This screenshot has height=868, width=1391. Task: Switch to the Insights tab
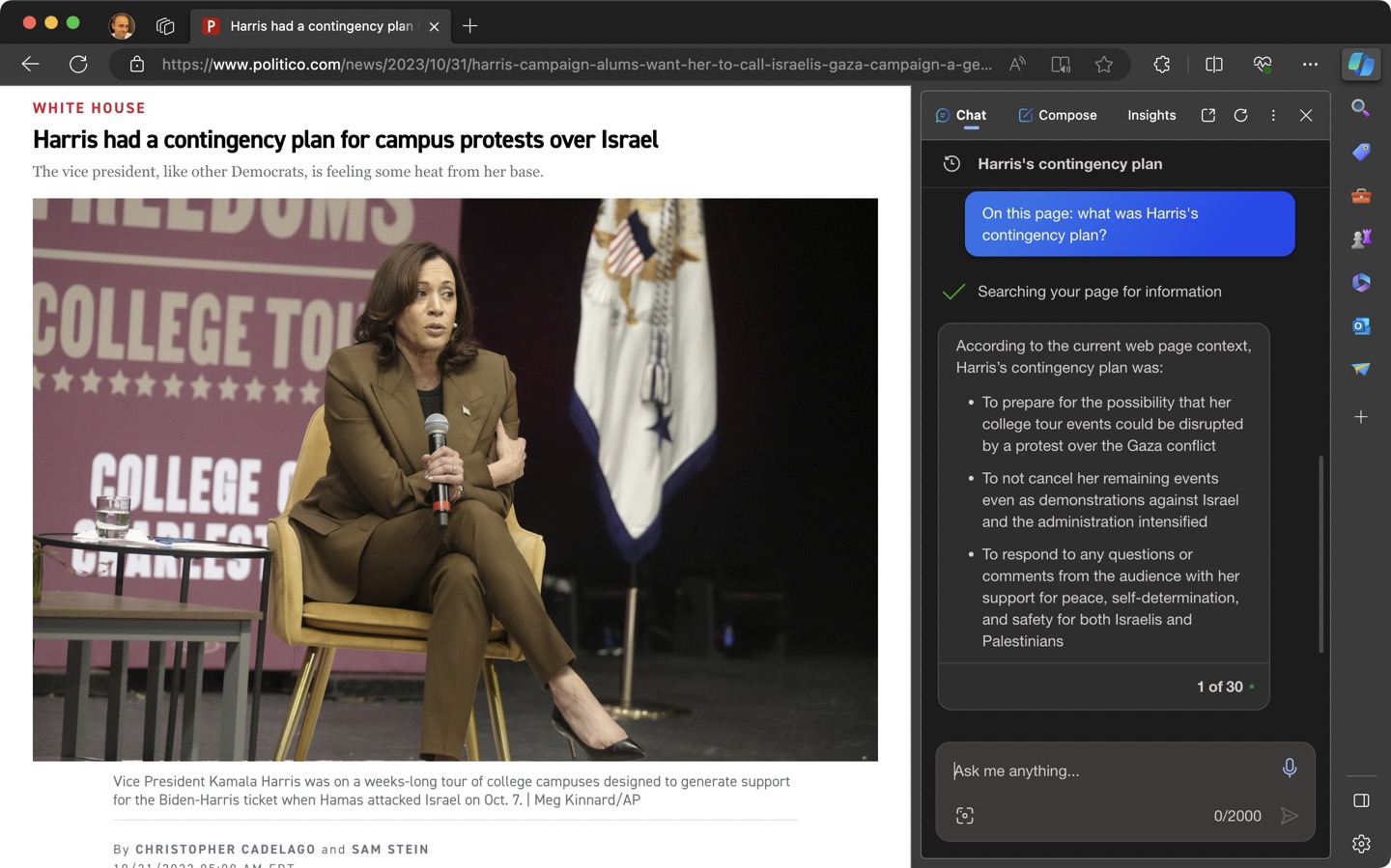pos(1151,115)
